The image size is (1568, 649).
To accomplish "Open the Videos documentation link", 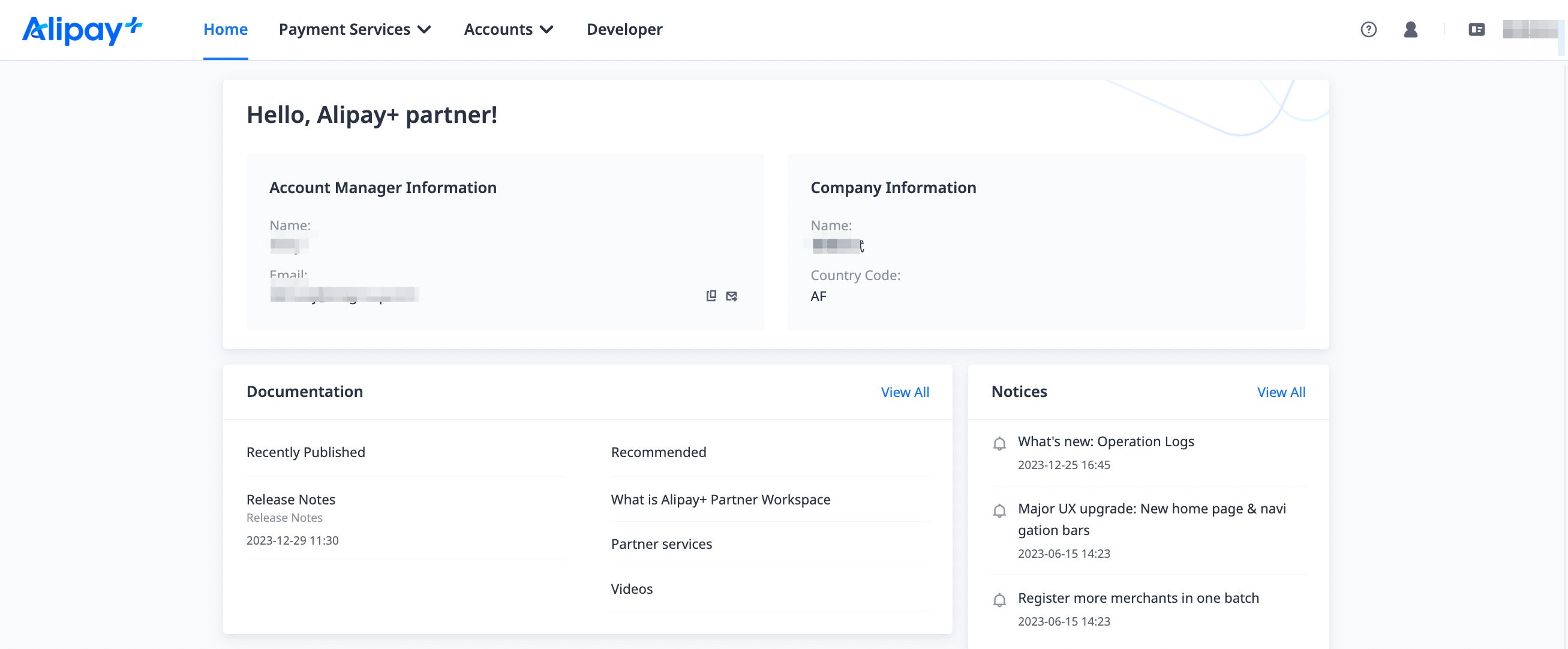I will tap(631, 589).
